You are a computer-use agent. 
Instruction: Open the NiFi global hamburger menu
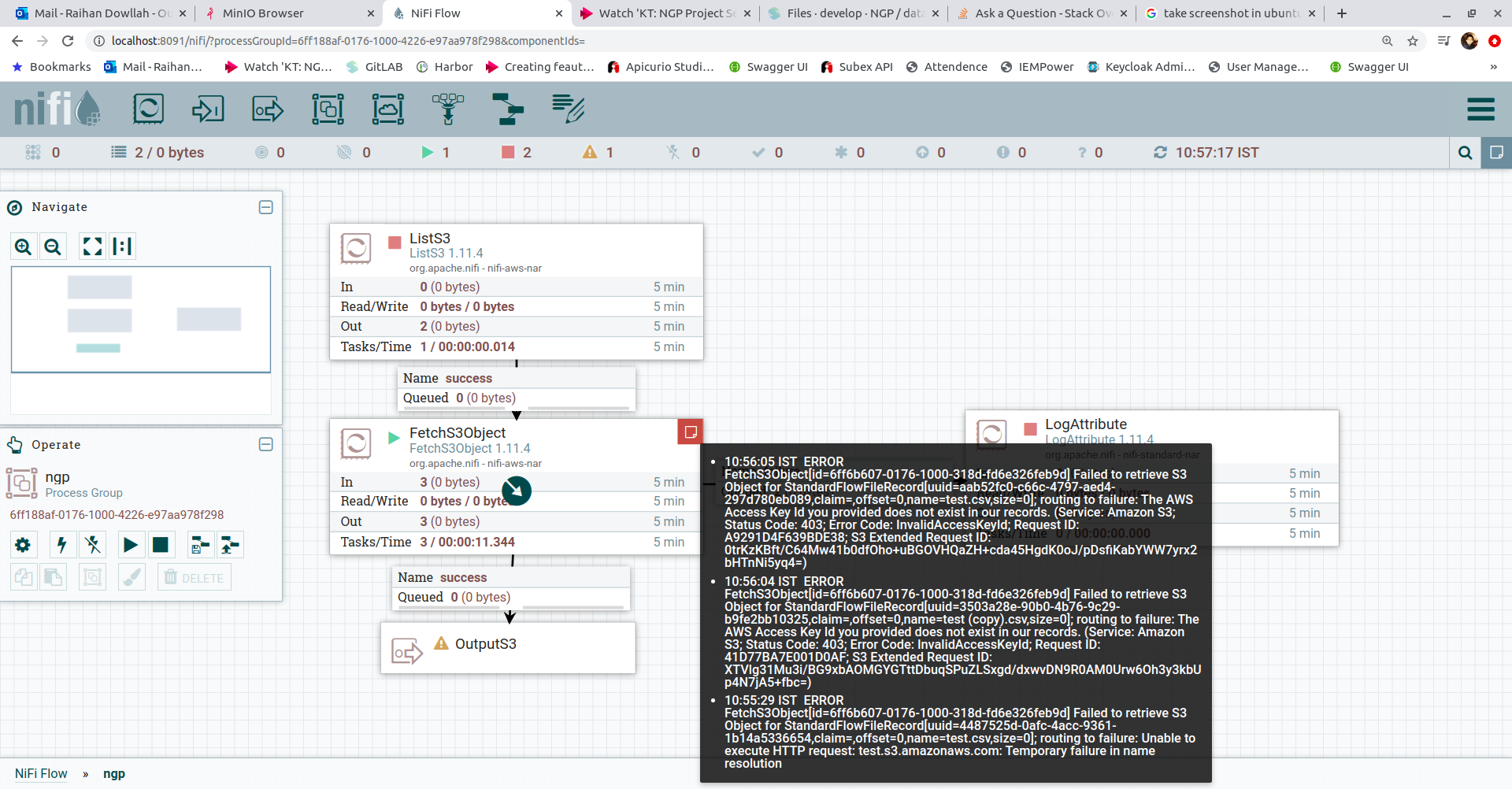pyautogui.click(x=1480, y=109)
